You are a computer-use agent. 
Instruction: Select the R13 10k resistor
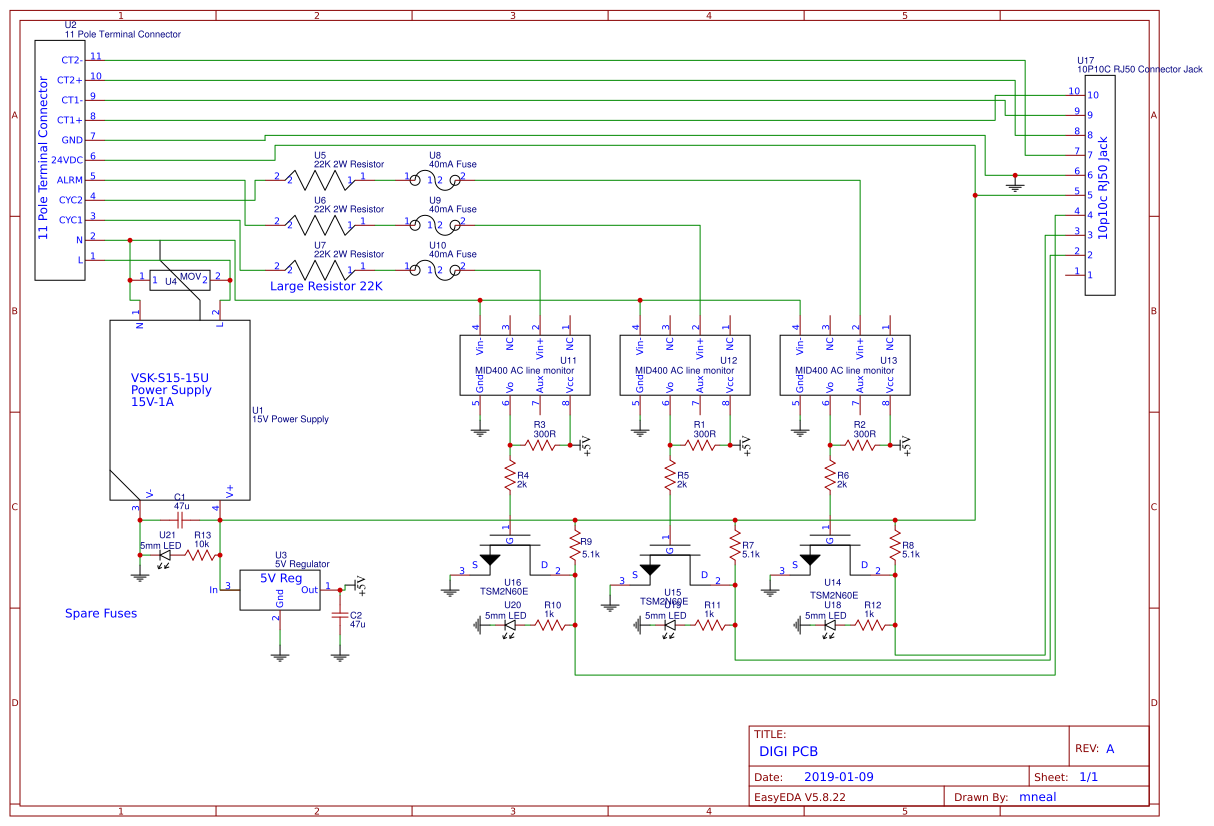(x=201, y=556)
